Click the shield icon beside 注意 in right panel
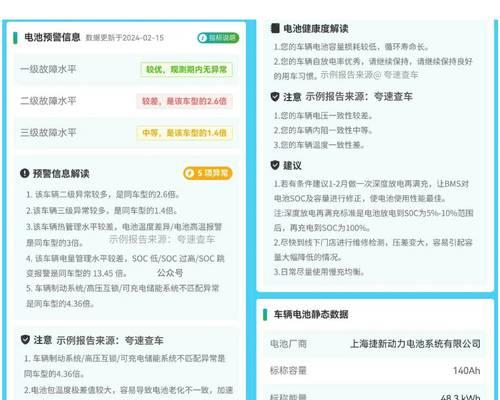Viewport: 500px width, 400px height. tap(275, 97)
